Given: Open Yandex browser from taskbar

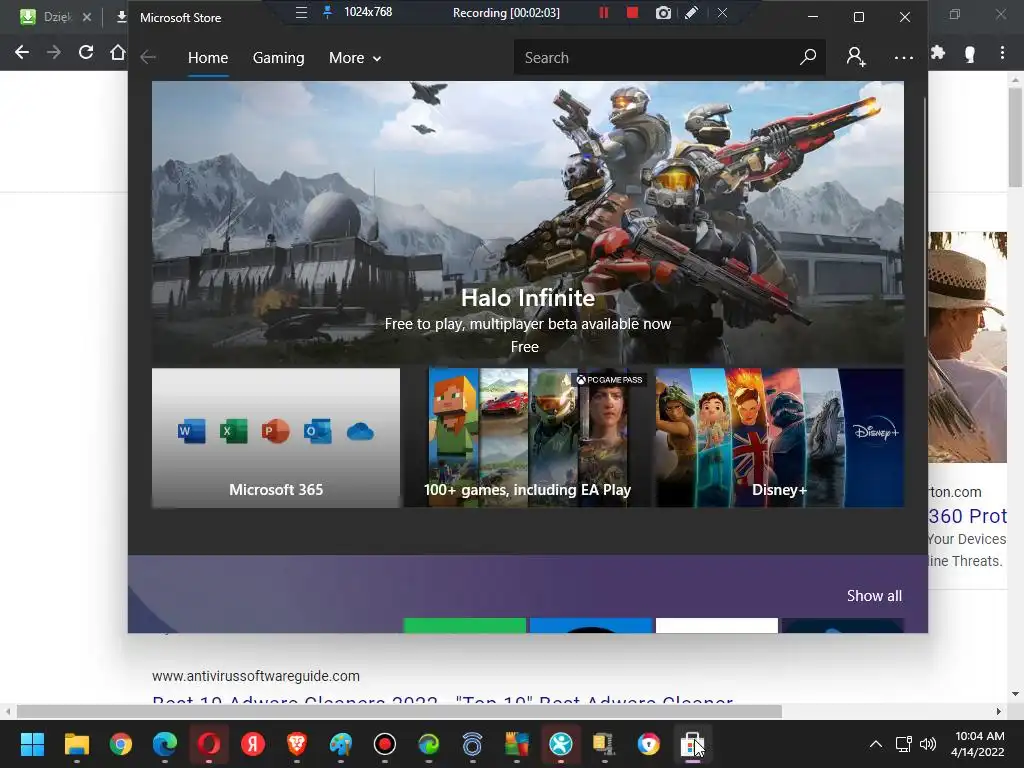Looking at the screenshot, I should point(253,744).
